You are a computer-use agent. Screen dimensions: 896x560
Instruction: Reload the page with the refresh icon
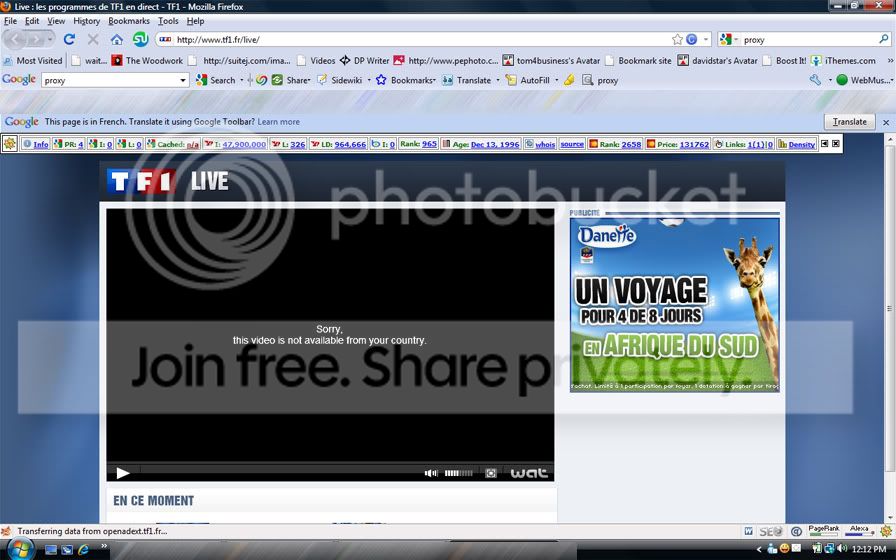(69, 39)
